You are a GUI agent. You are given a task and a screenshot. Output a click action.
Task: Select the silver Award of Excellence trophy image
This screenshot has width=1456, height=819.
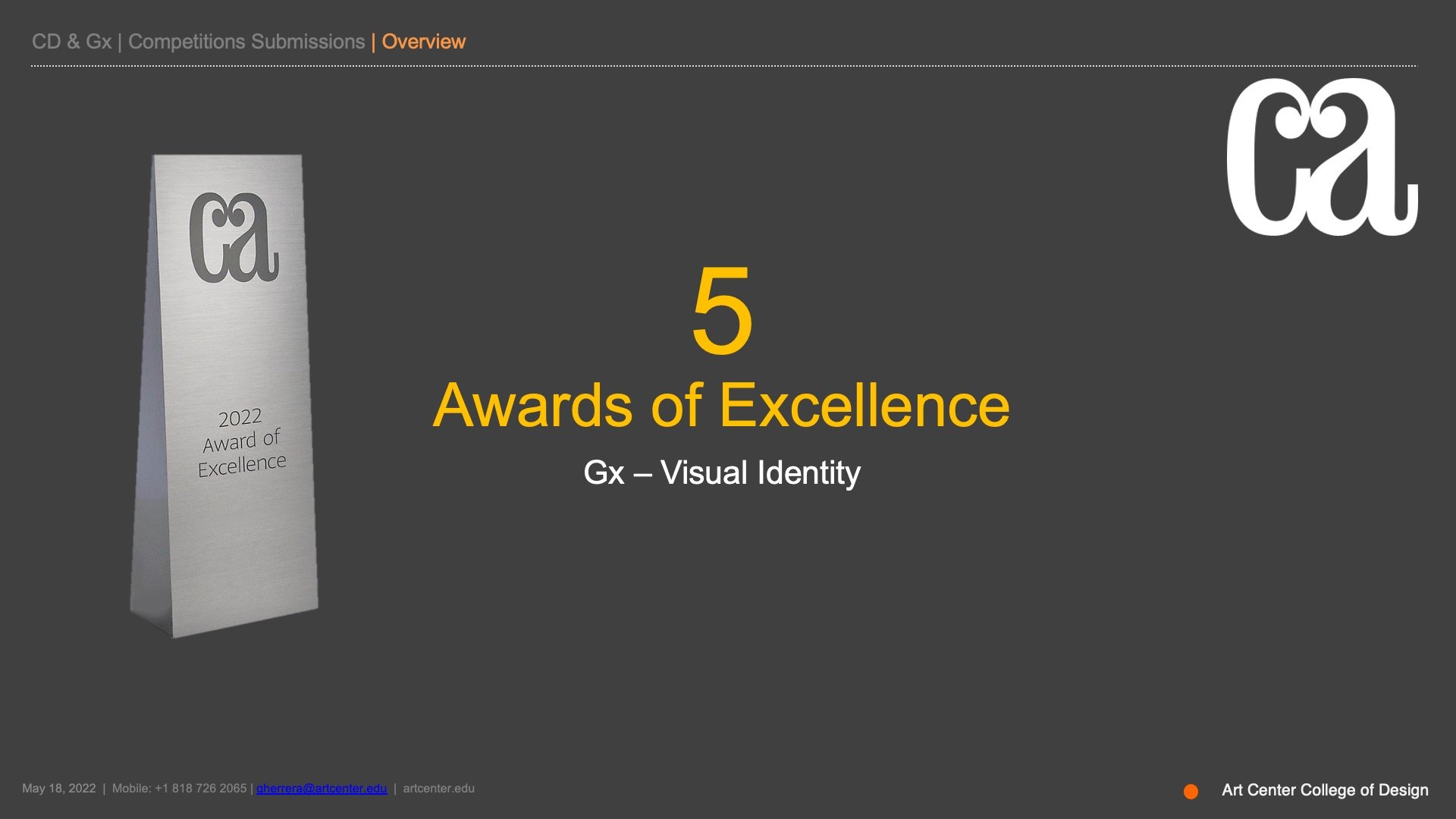tap(224, 396)
